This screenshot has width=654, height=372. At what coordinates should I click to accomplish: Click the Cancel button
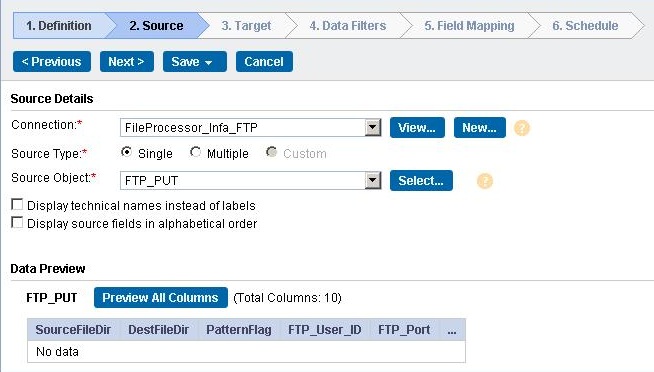pos(264,62)
